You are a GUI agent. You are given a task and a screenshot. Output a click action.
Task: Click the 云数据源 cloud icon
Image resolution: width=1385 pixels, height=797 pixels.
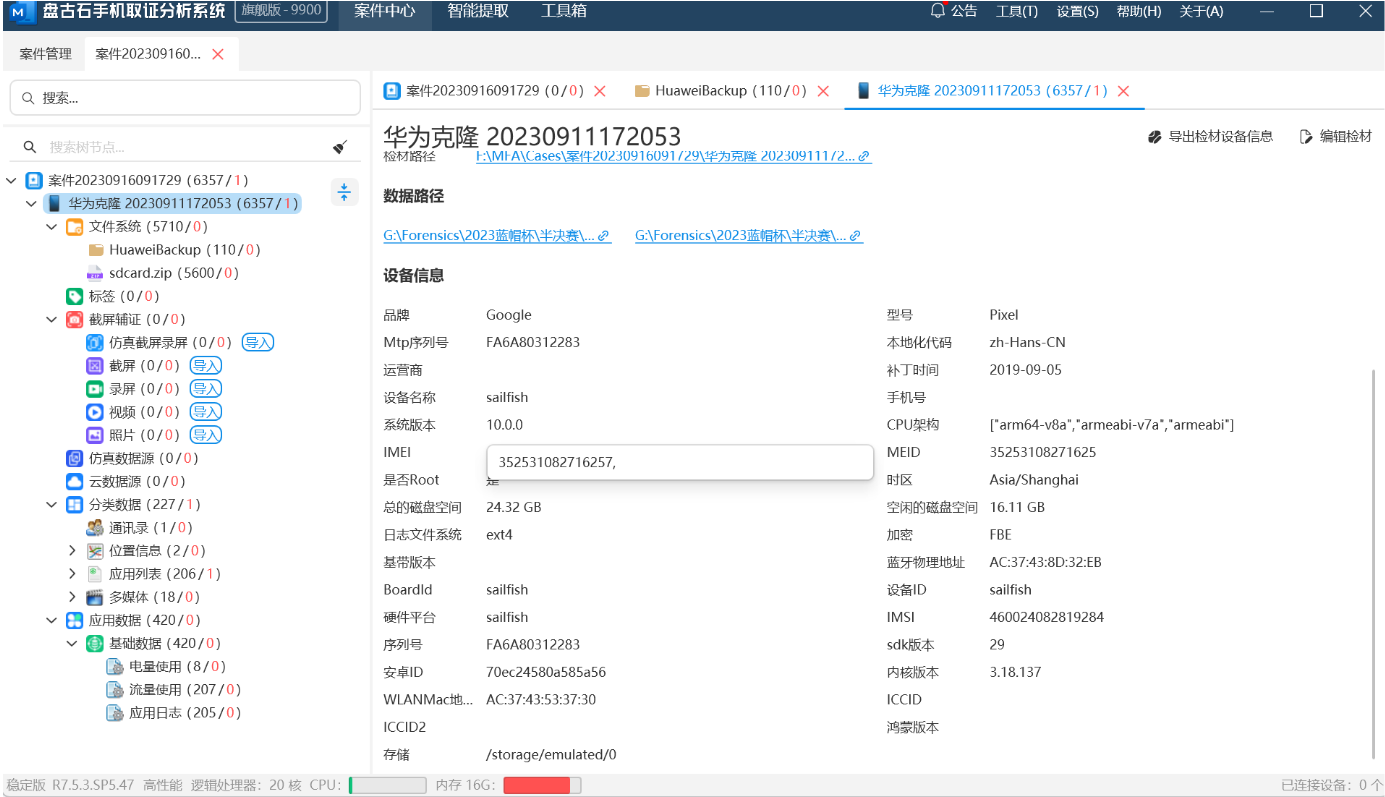coord(74,481)
